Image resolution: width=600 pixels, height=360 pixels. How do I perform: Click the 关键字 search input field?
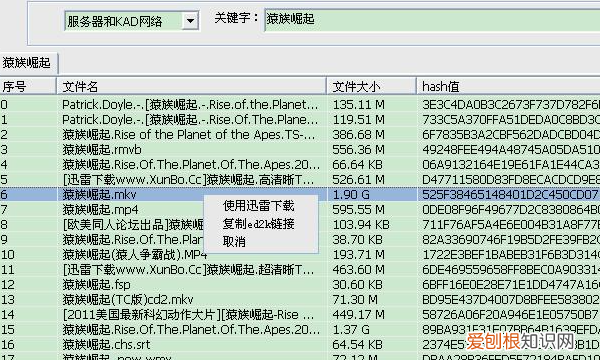(432, 20)
